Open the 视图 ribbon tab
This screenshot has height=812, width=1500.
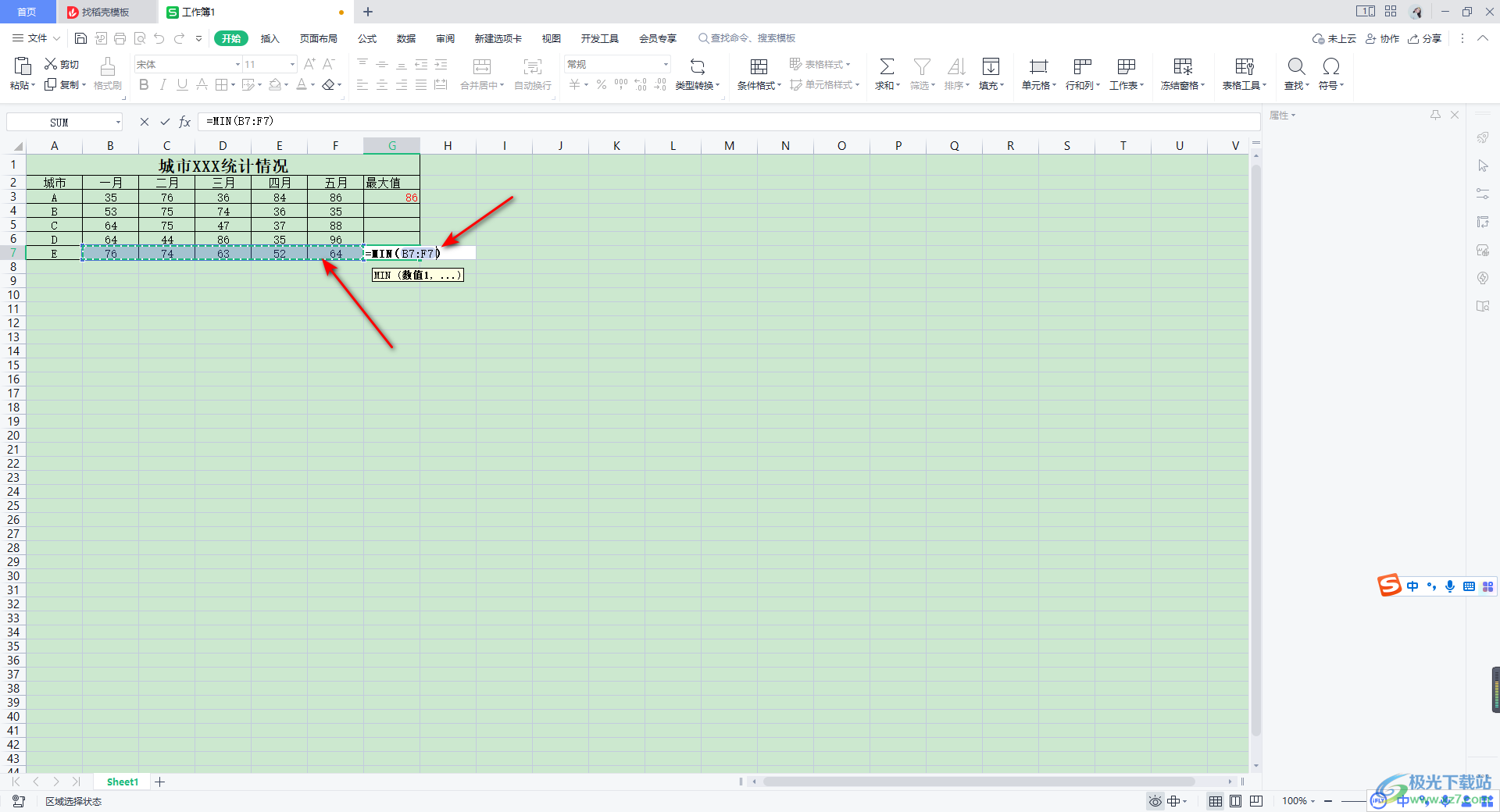click(552, 38)
